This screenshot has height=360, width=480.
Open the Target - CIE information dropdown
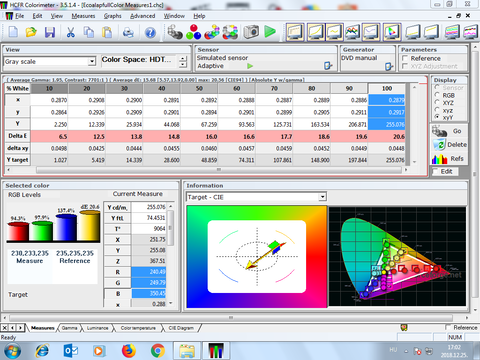(x=322, y=197)
